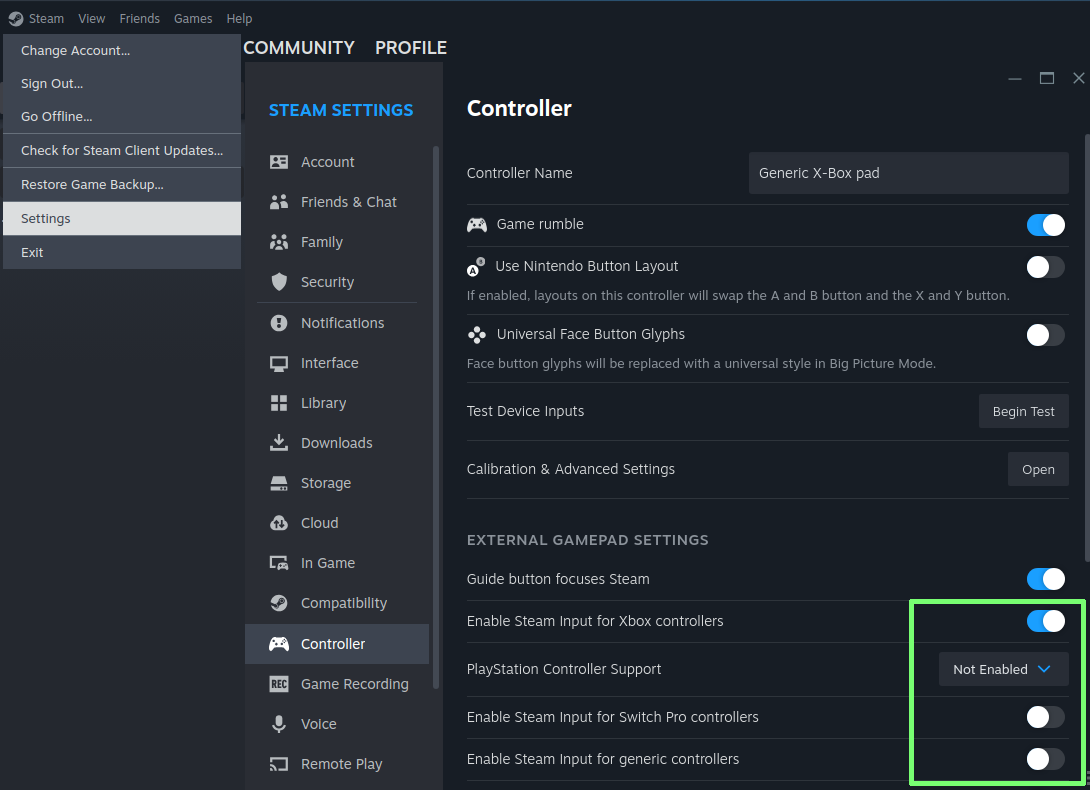
Task: Click the Downloads arrow icon
Action: tap(280, 443)
